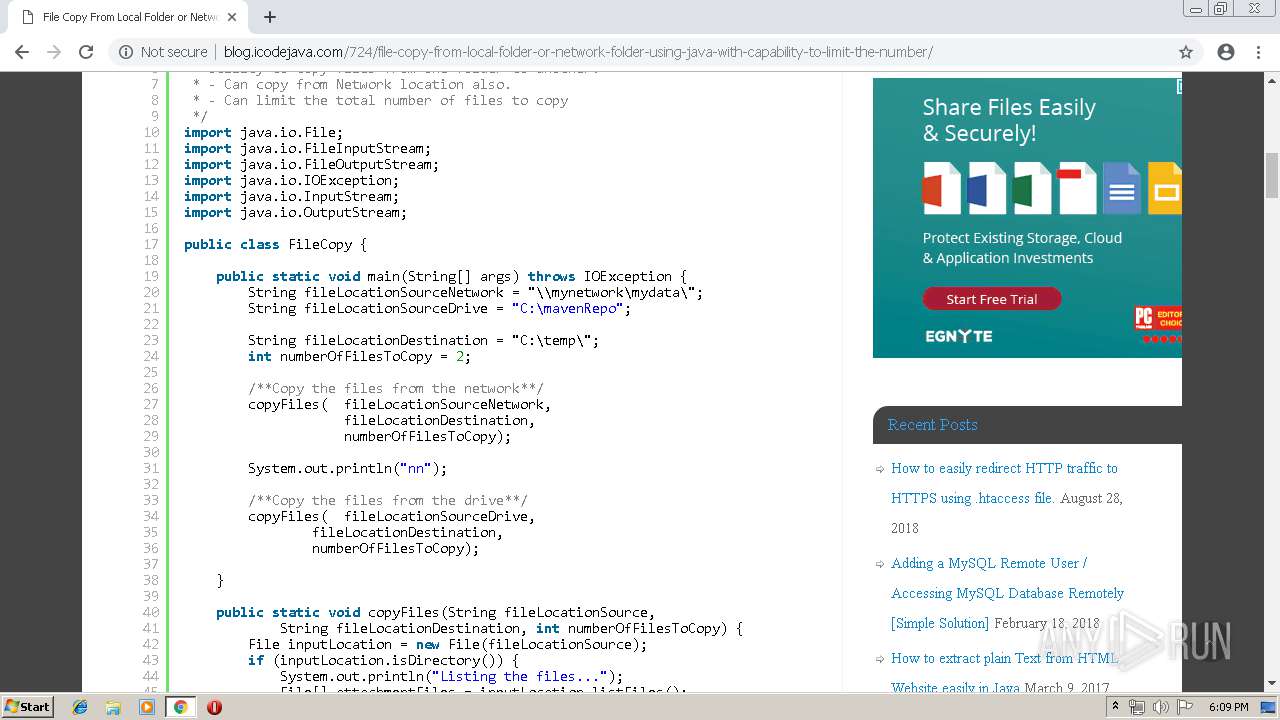1280x720 pixels.
Task: Click the network tray icon
Action: [x=1137, y=707]
